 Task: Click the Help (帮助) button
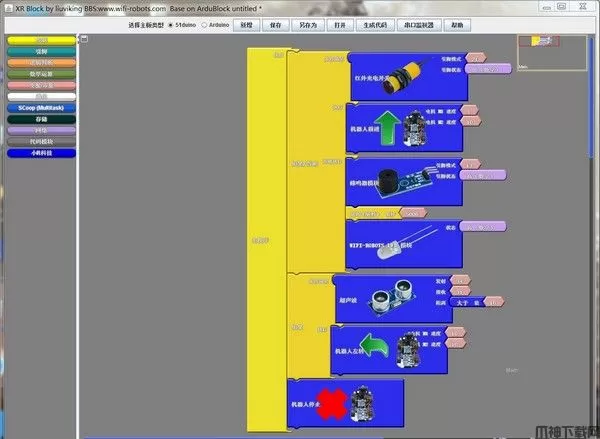point(457,25)
